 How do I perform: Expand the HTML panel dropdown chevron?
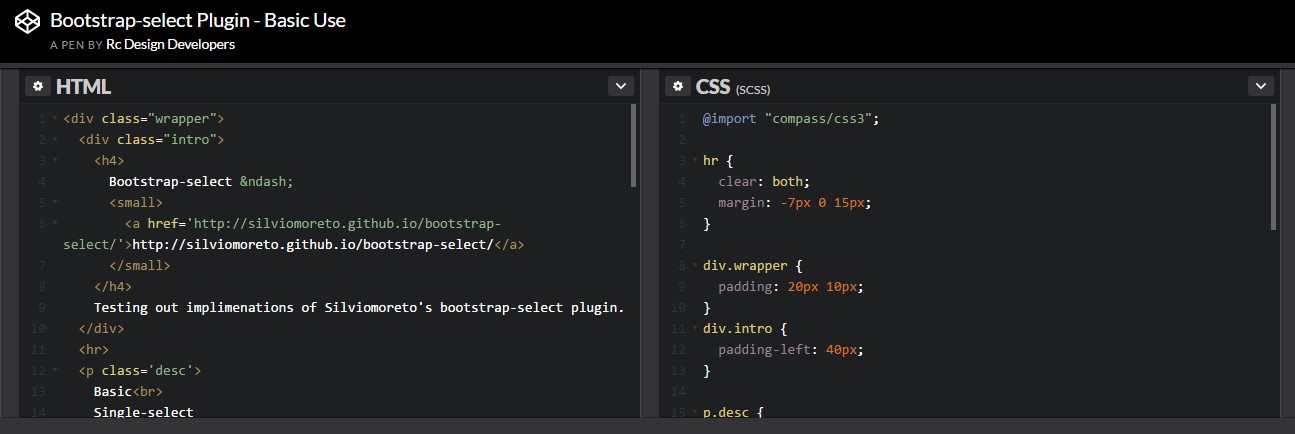tap(620, 86)
